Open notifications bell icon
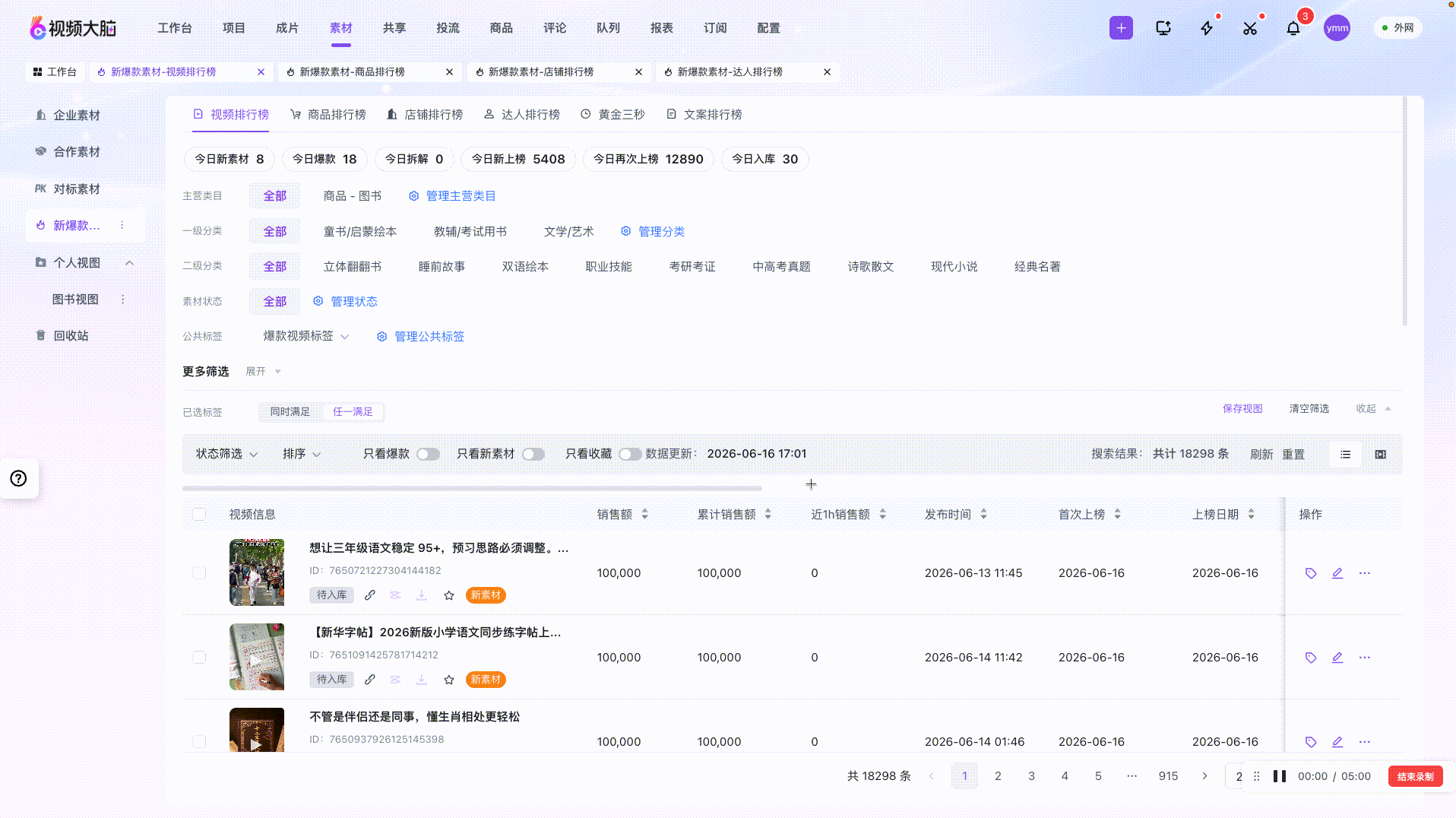This screenshot has height=818, width=1456. pos(1293,28)
